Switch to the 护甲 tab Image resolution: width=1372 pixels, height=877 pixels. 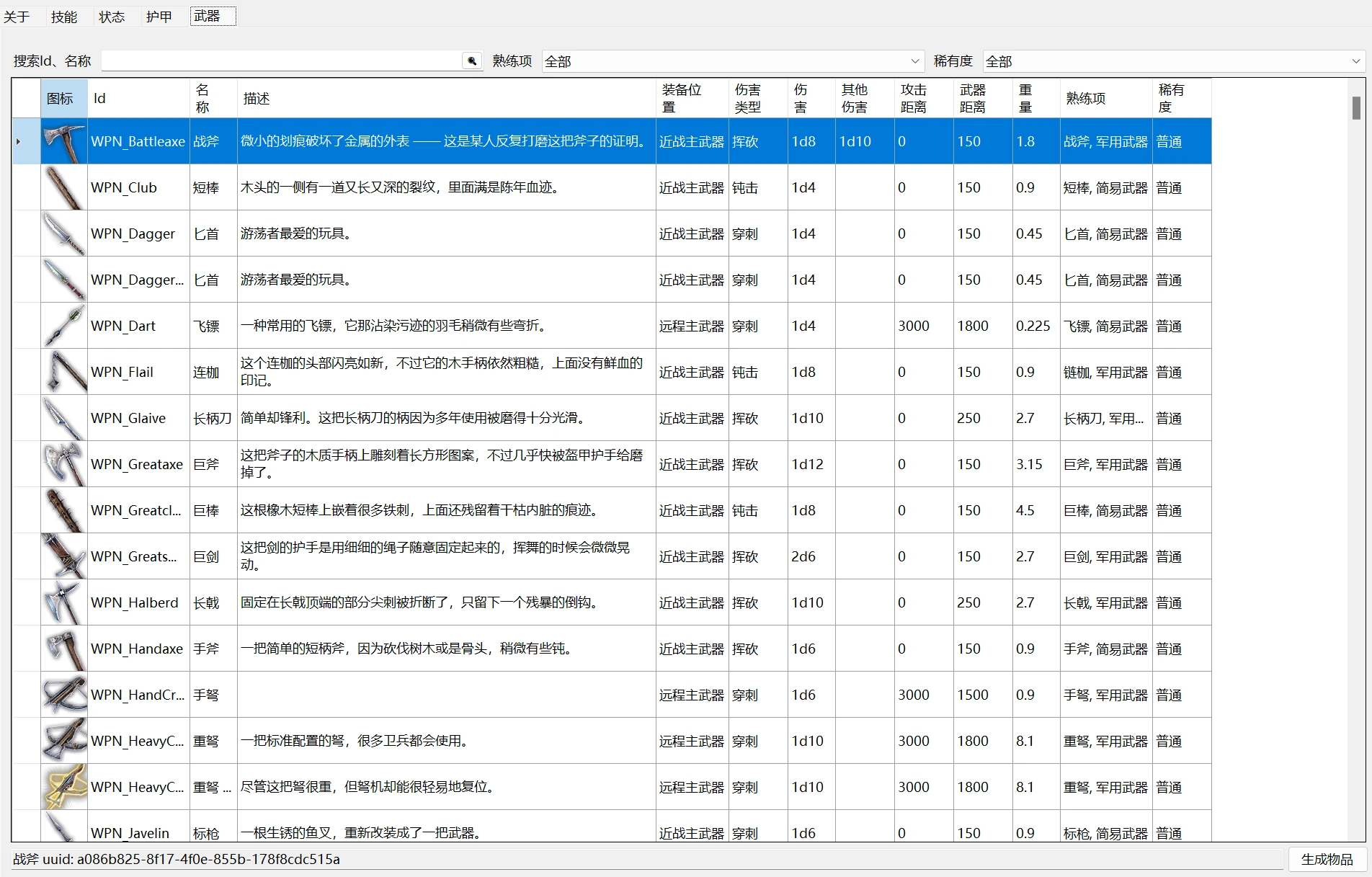click(x=159, y=17)
